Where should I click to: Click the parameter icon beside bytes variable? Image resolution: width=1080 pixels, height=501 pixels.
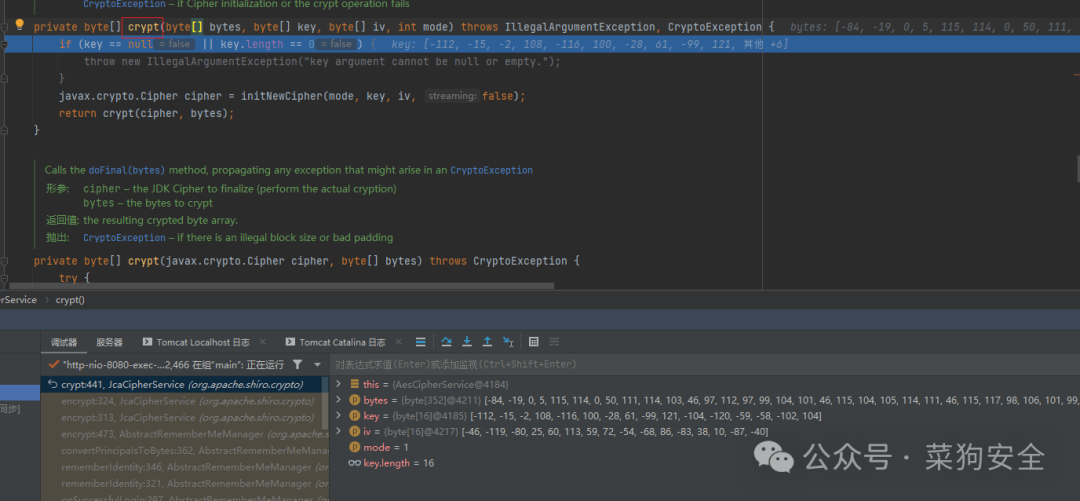coord(355,400)
